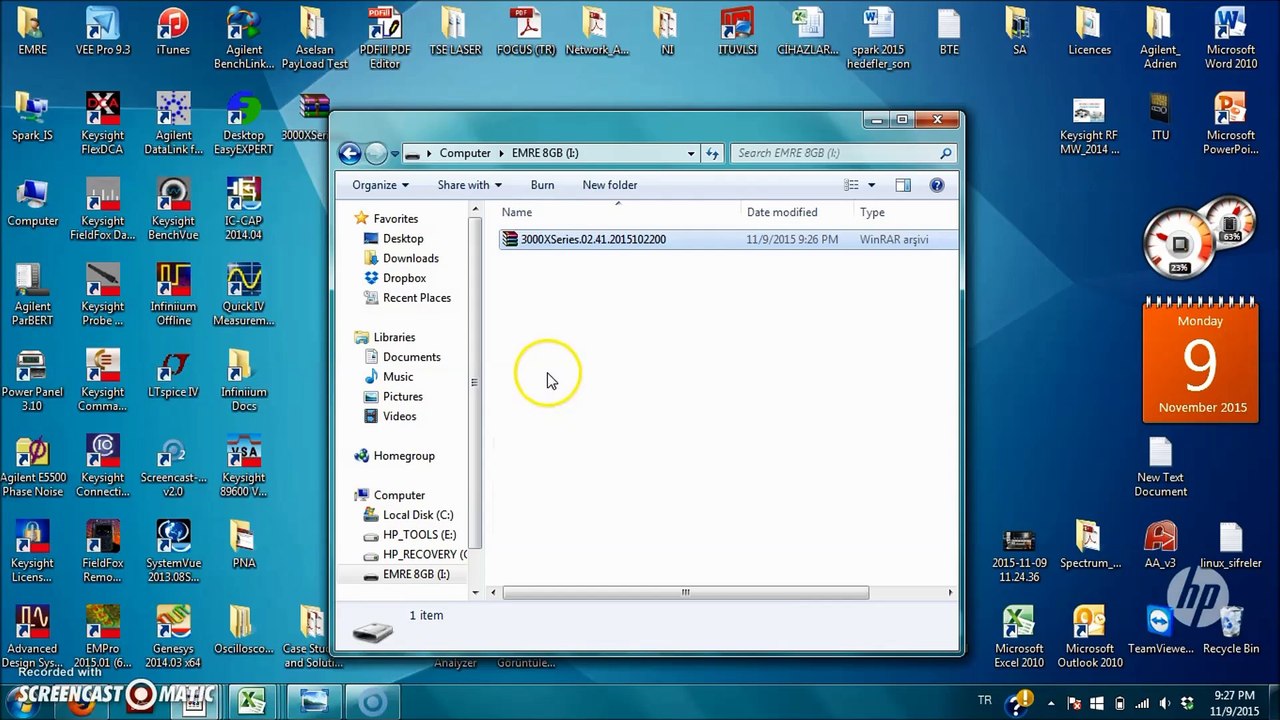Go back using Explorer's Back arrow
Screen dimensions: 1280x720
(349, 153)
